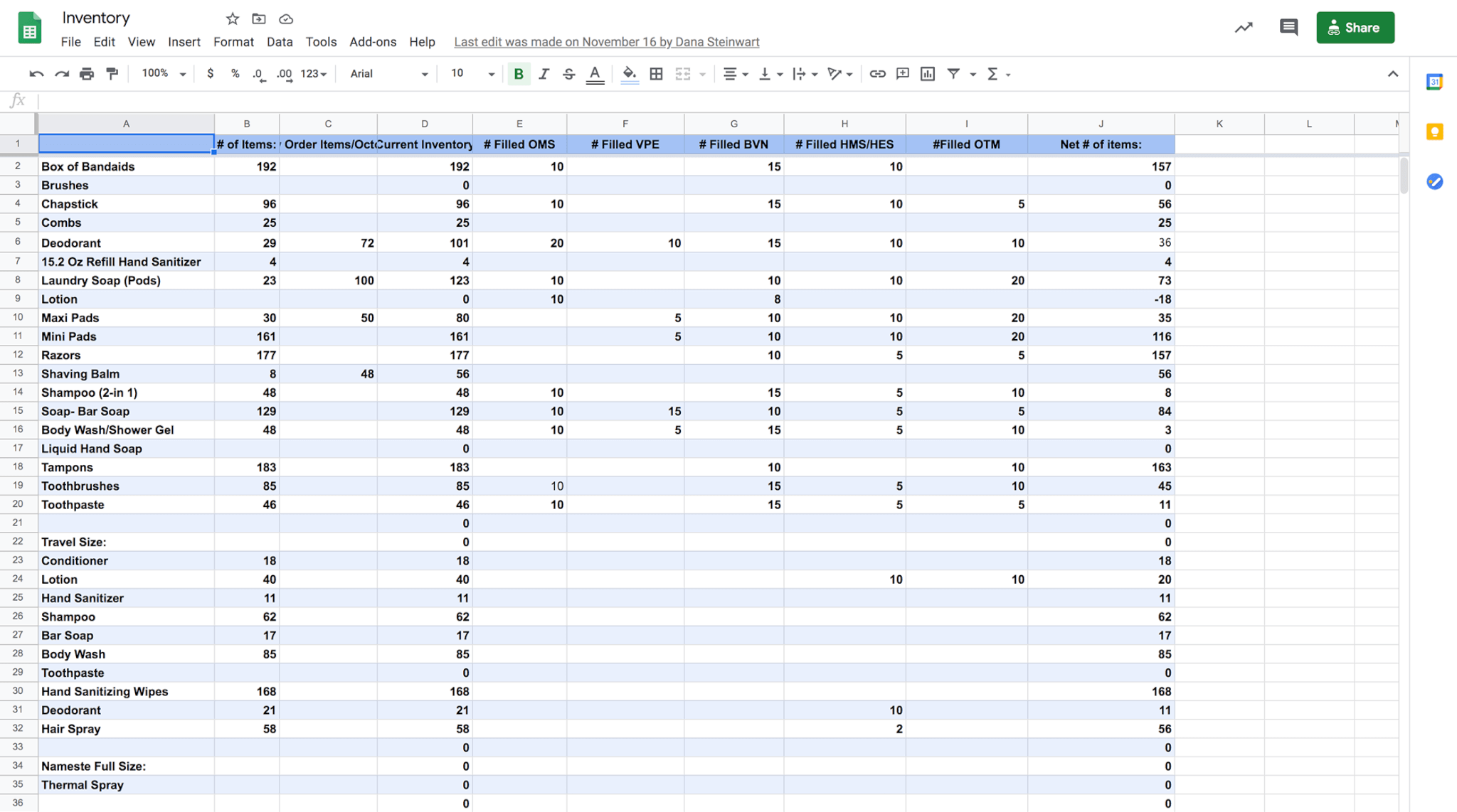Select the Paint format tool

pyautogui.click(x=112, y=74)
